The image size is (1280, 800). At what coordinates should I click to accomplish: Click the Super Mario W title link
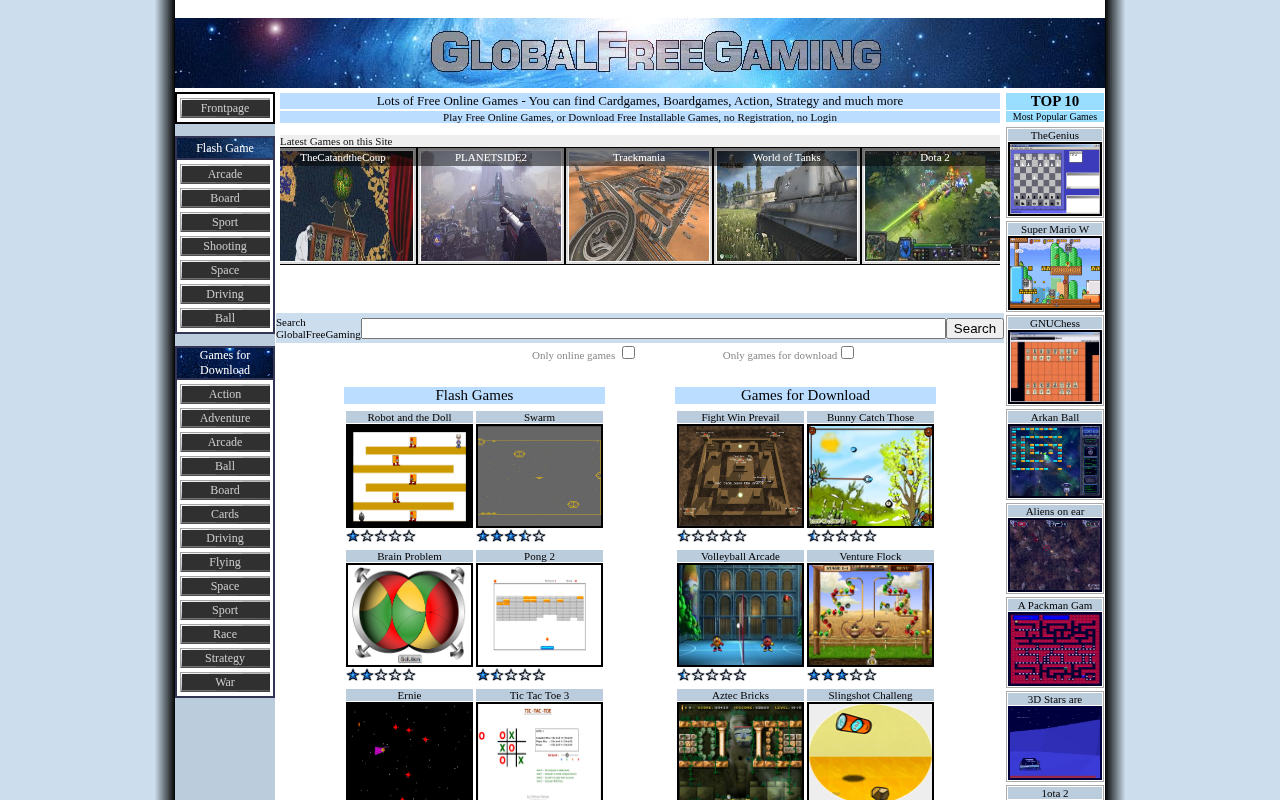1055,229
